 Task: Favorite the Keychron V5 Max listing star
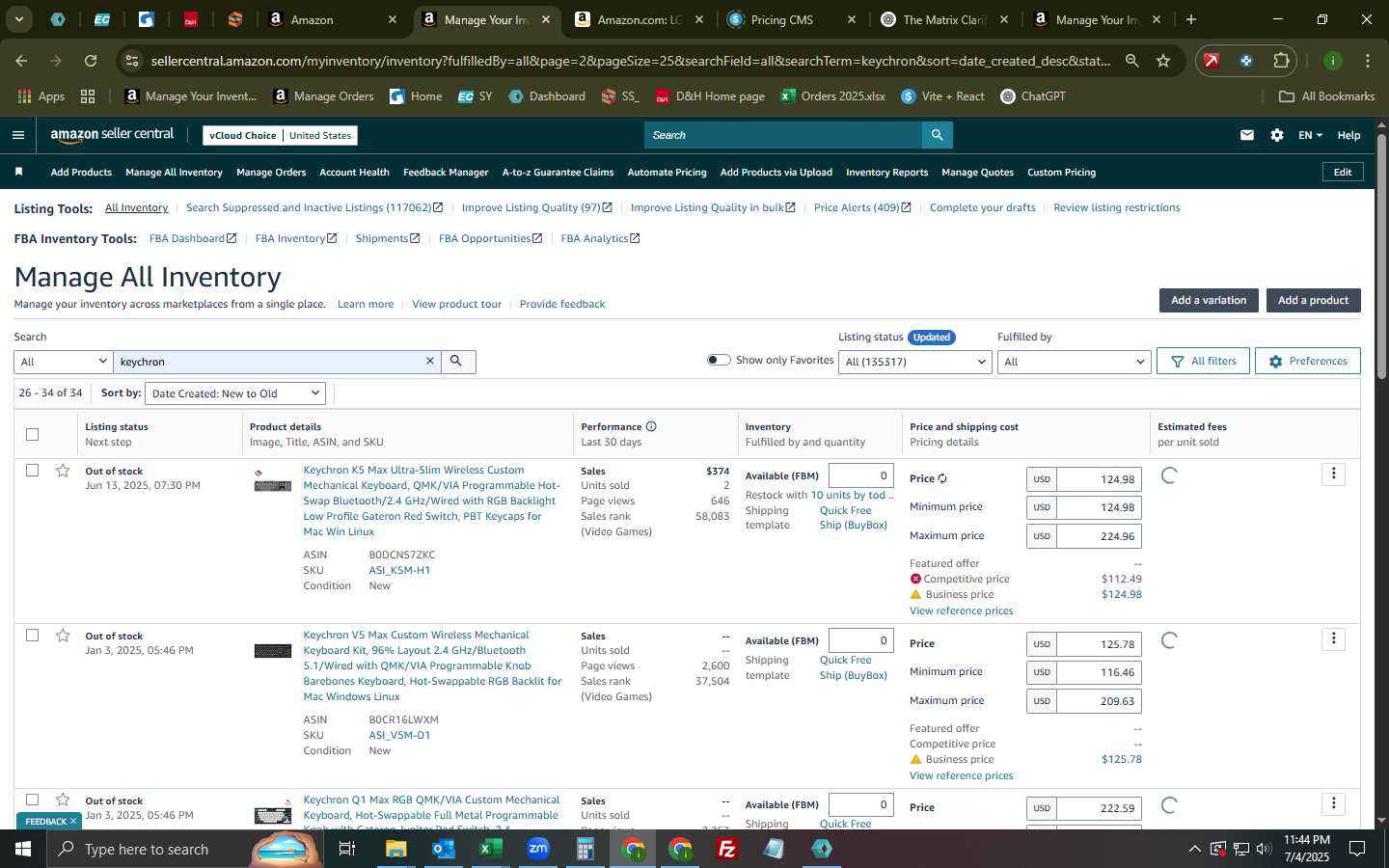tap(63, 636)
